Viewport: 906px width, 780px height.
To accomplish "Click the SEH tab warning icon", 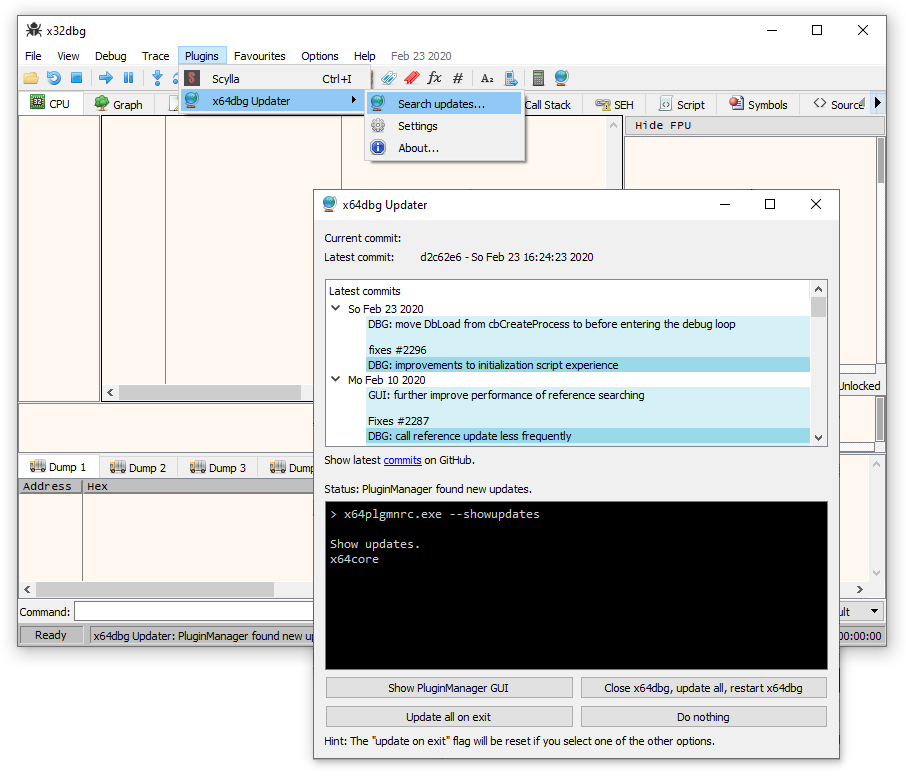I will (x=603, y=104).
